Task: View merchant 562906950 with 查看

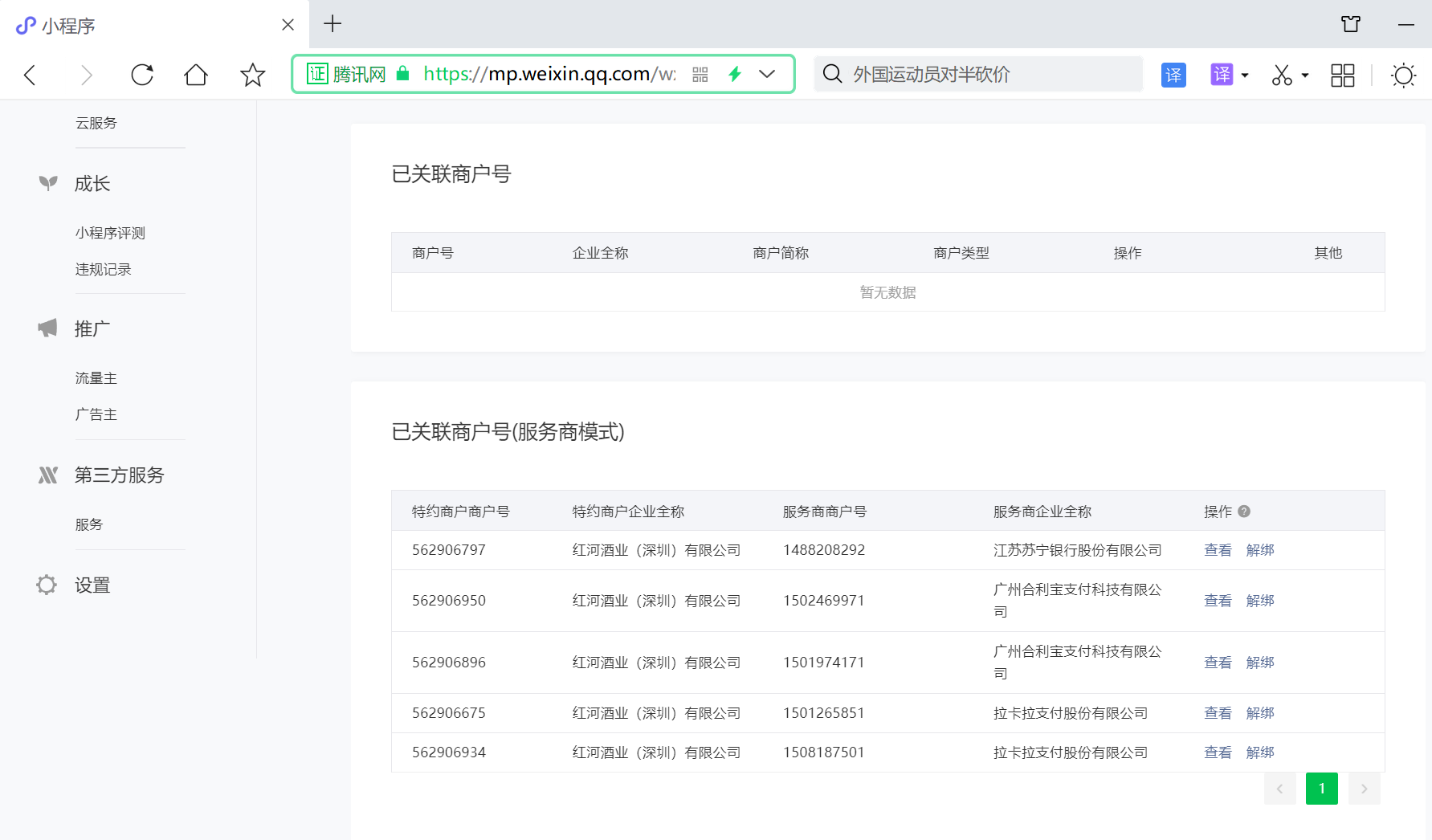Action: 1218,601
